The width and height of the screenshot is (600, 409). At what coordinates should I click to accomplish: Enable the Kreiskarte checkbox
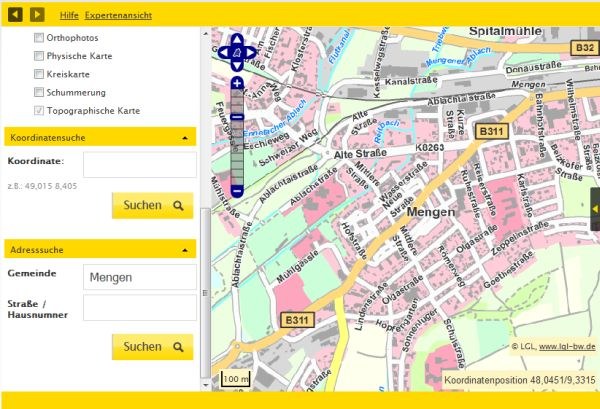click(39, 74)
